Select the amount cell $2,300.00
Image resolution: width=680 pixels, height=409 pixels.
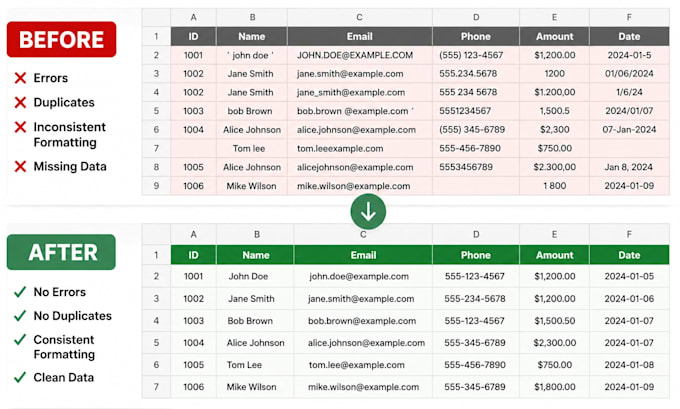pyautogui.click(x=555, y=343)
